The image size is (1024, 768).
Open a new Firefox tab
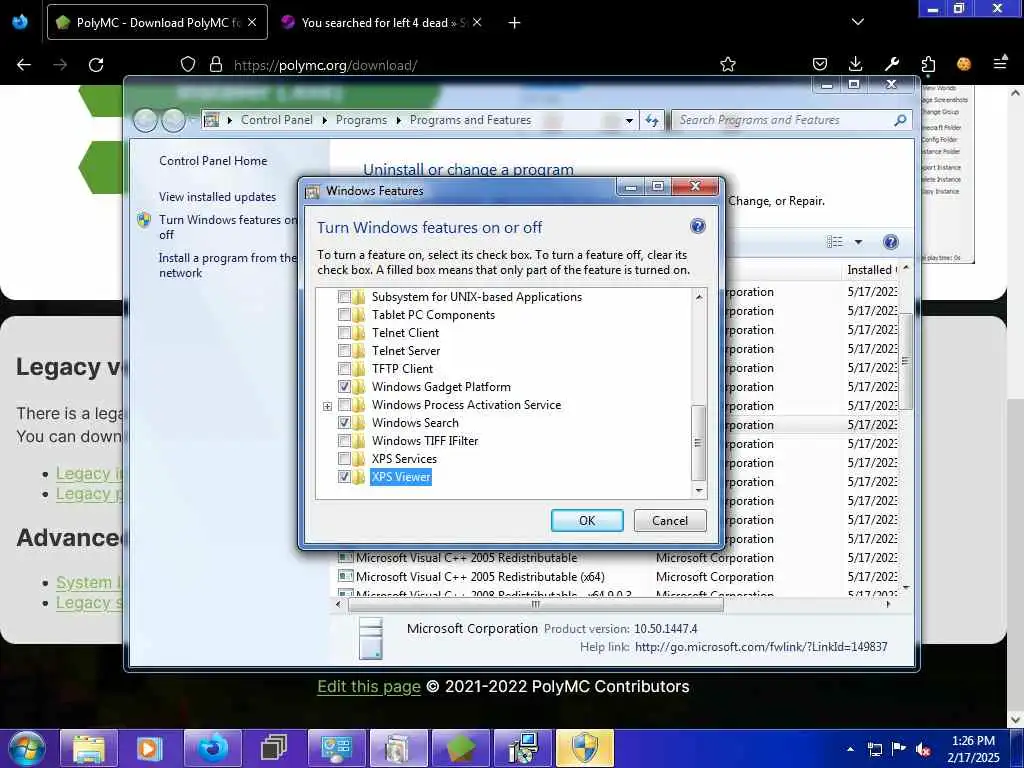click(x=515, y=23)
